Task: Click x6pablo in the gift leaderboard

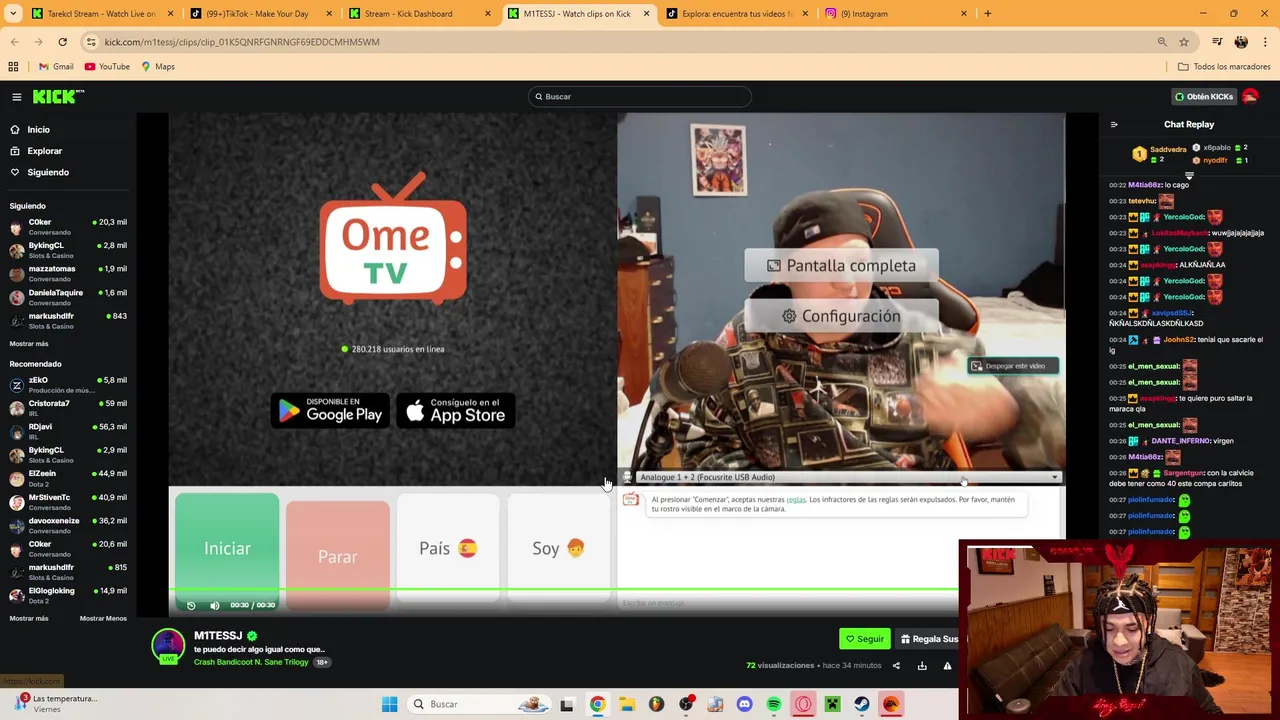Action: click(1217, 148)
